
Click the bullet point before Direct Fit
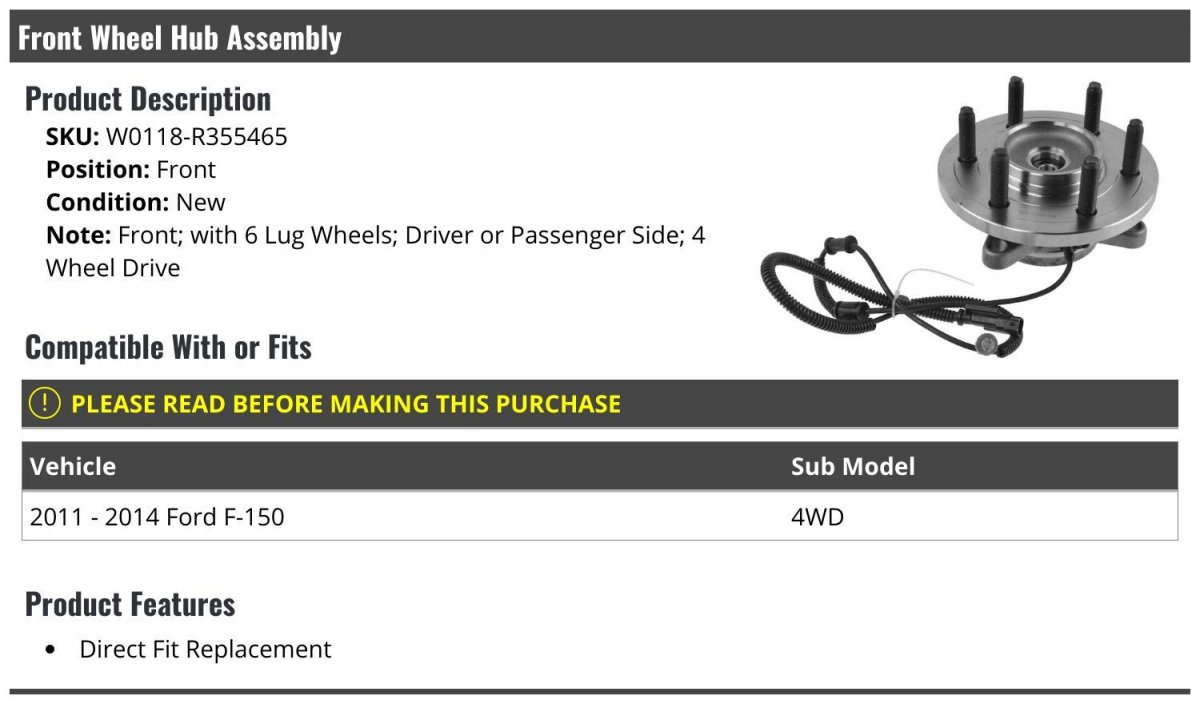pos(51,650)
